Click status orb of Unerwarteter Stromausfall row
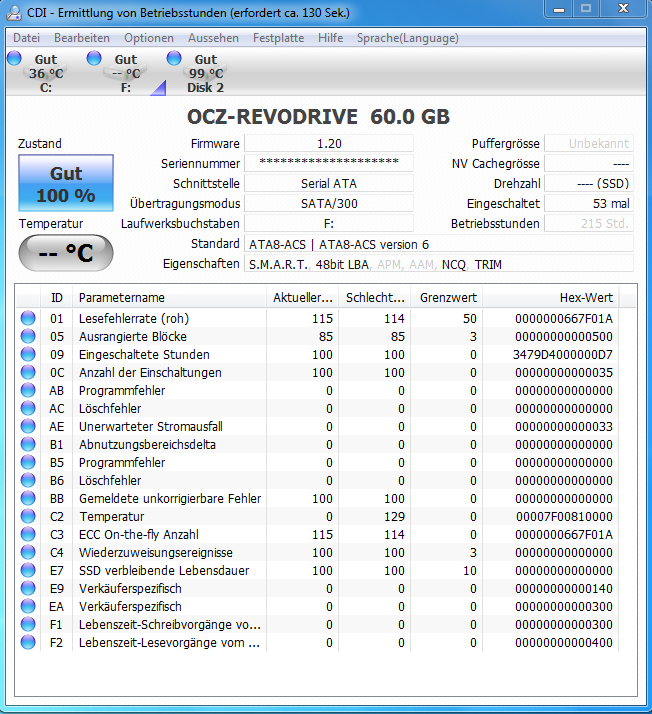The image size is (652, 714). 28,426
